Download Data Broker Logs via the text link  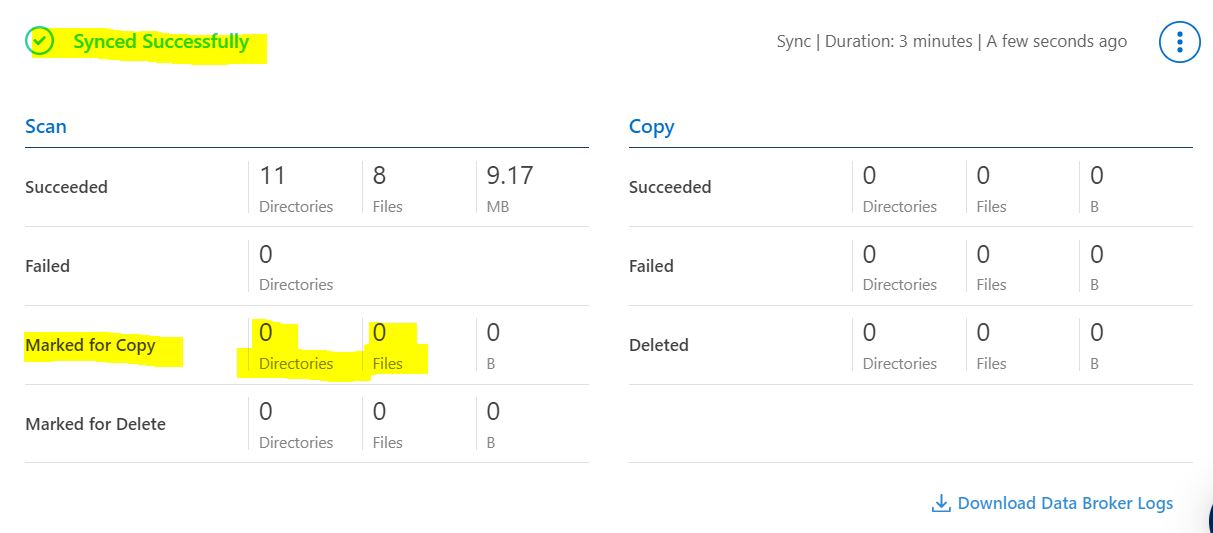click(x=1065, y=503)
